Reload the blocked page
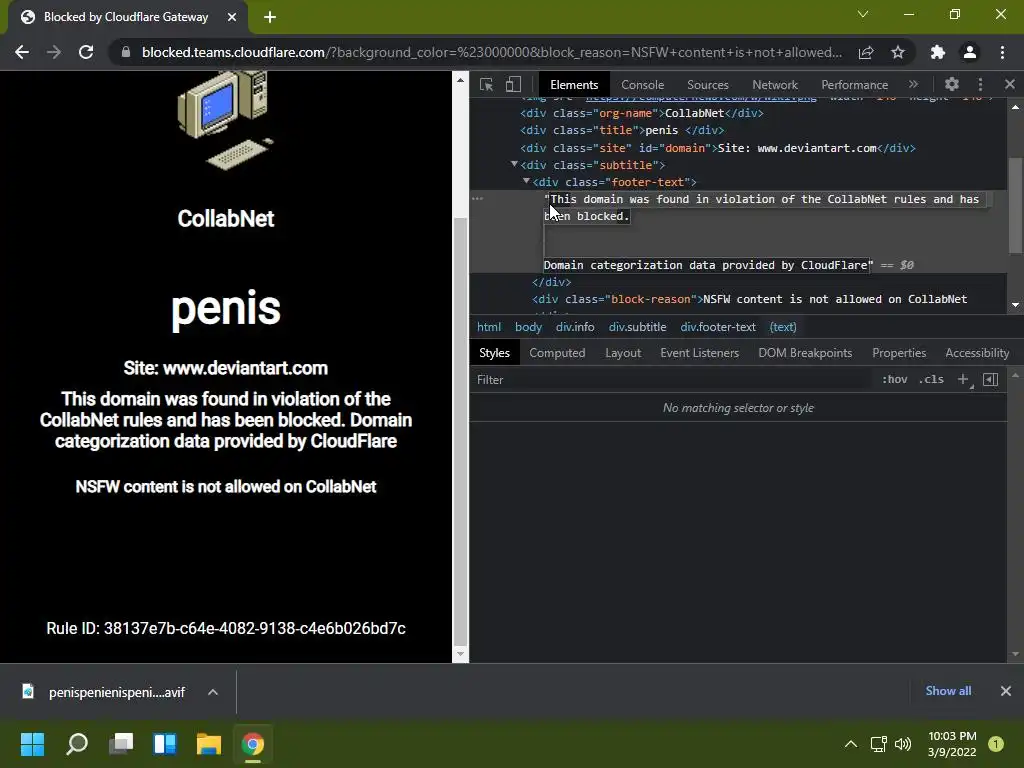This screenshot has width=1024, height=768. coord(86,52)
